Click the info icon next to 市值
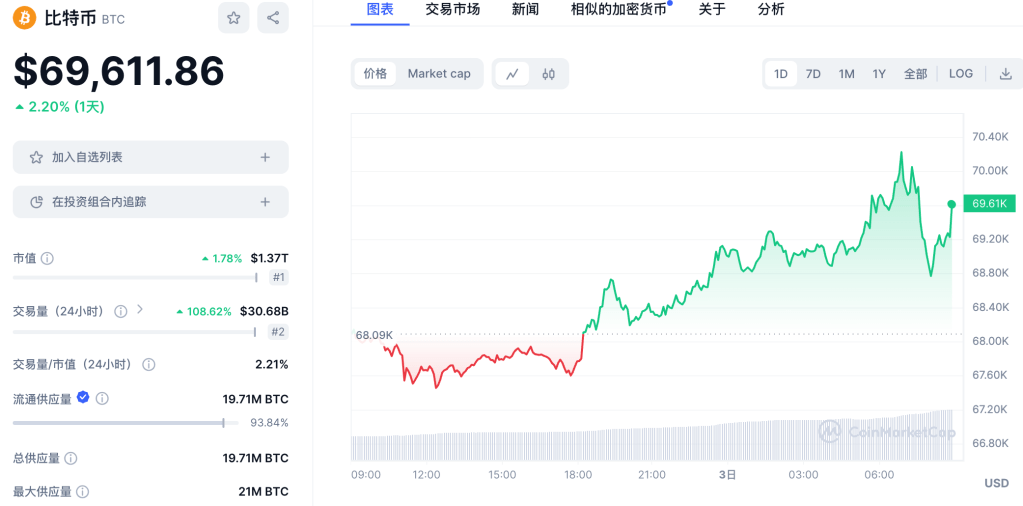Screen dimensions: 1023x506 coord(47,258)
